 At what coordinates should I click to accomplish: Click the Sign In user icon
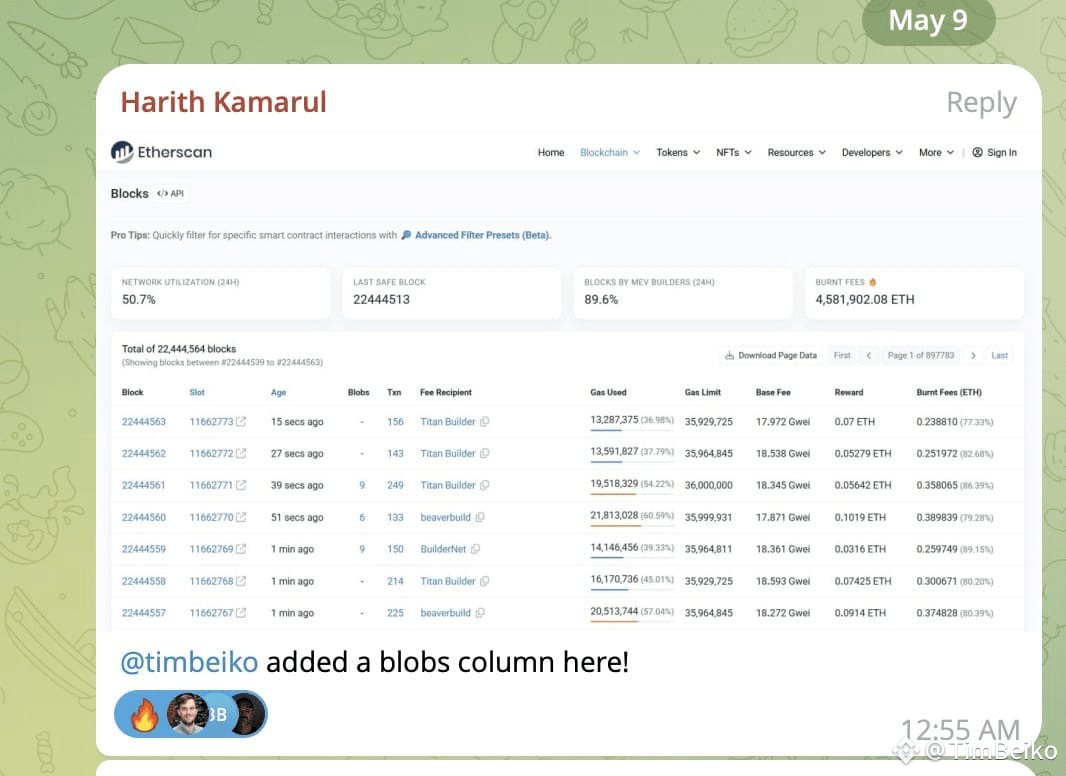977,152
